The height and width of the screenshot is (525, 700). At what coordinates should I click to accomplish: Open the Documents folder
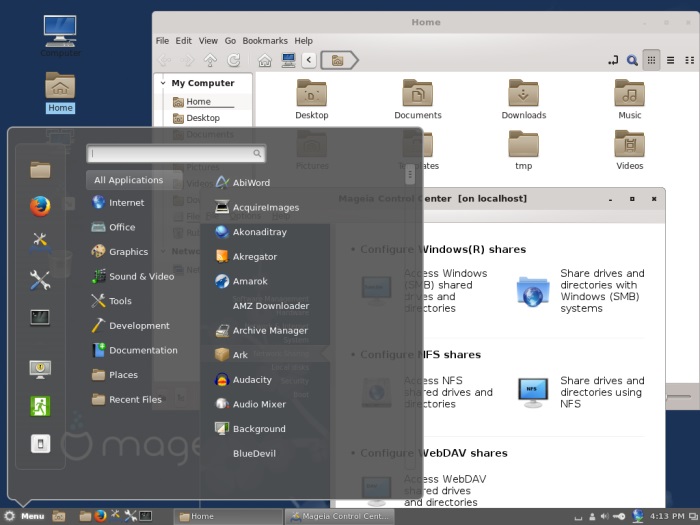tap(417, 100)
